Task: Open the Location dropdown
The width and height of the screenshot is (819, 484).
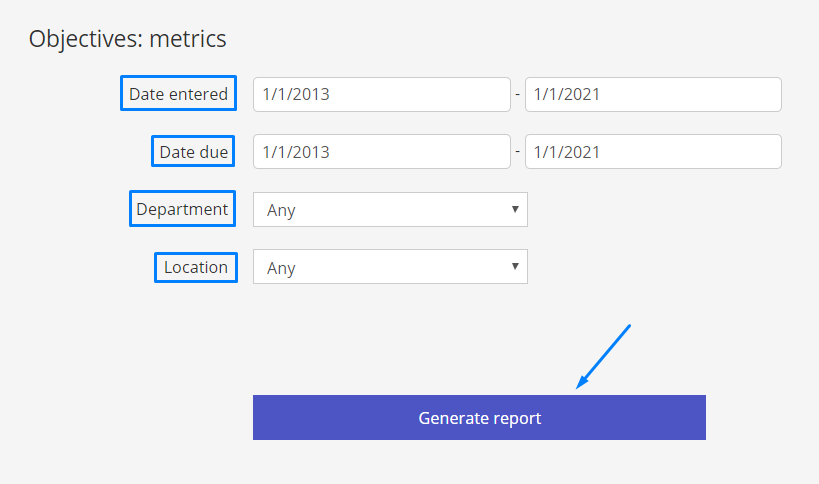Action: [390, 267]
